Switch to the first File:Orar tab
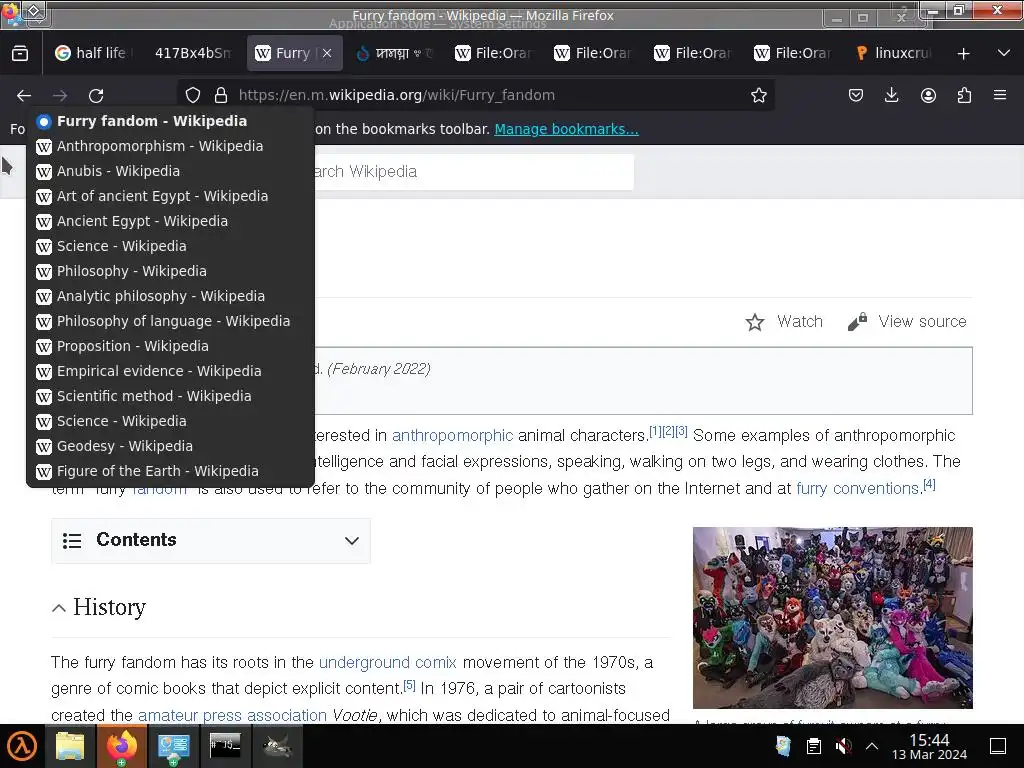This screenshot has height=768, width=1024. coord(494,53)
